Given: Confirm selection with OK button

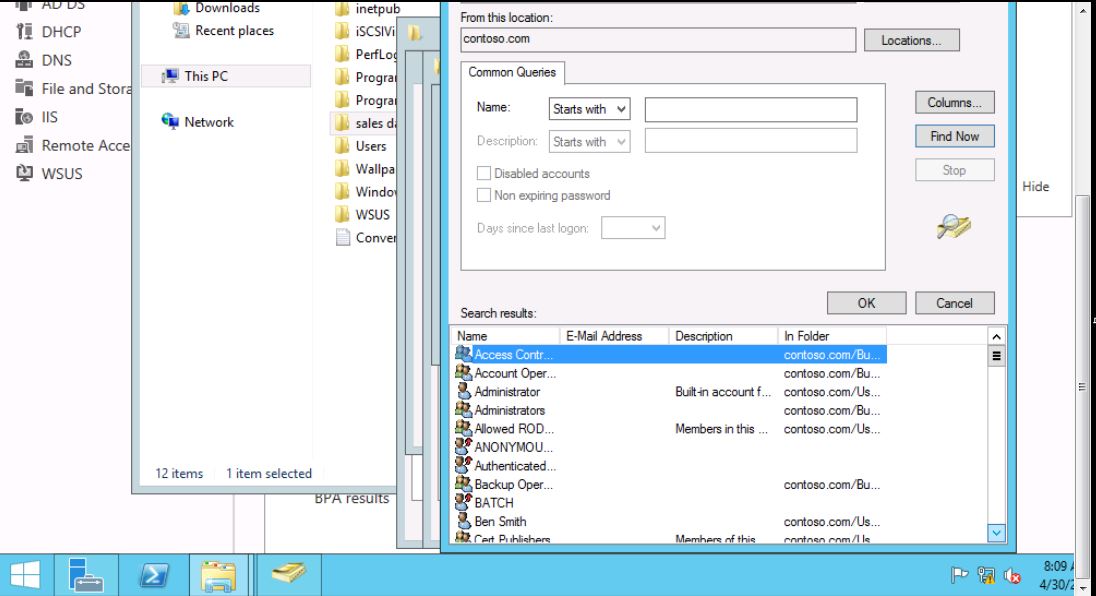Looking at the screenshot, I should click(x=867, y=303).
